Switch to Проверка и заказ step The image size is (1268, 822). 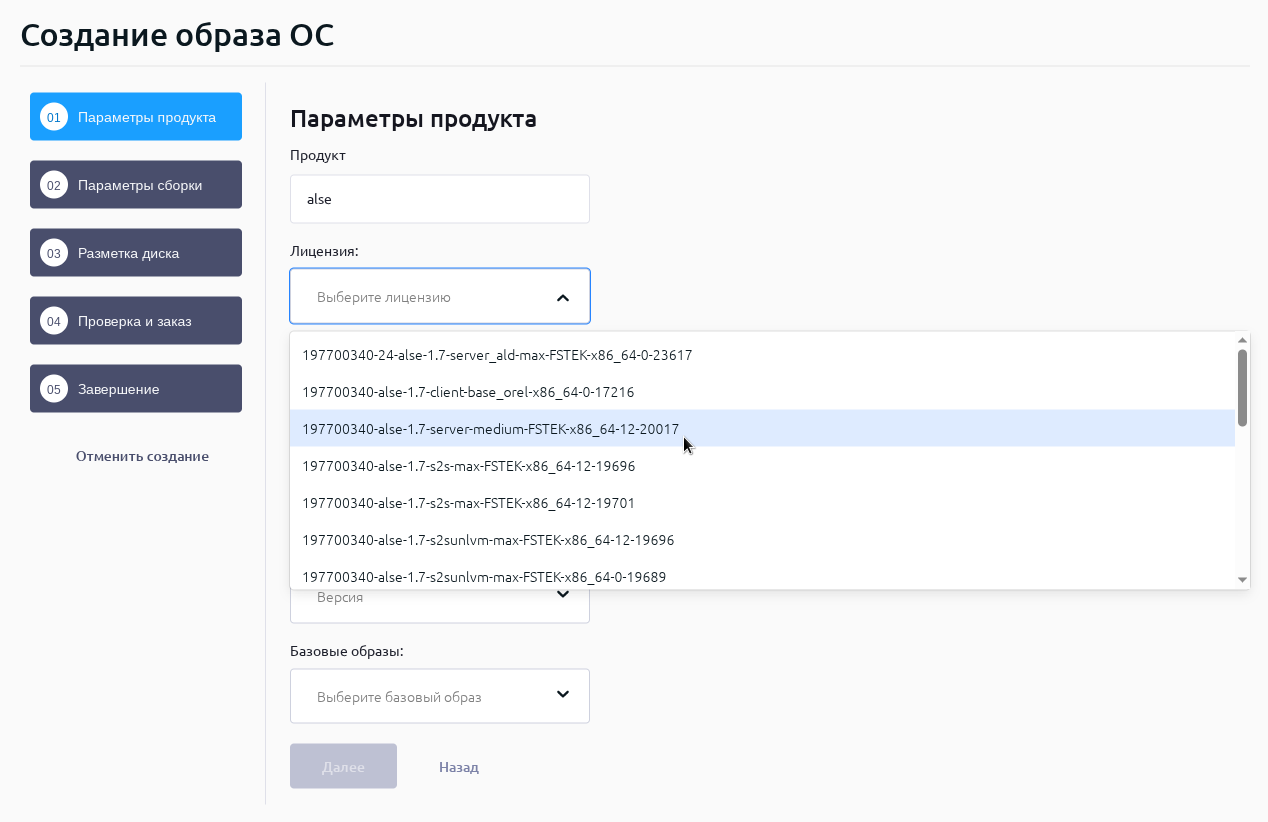pos(135,321)
